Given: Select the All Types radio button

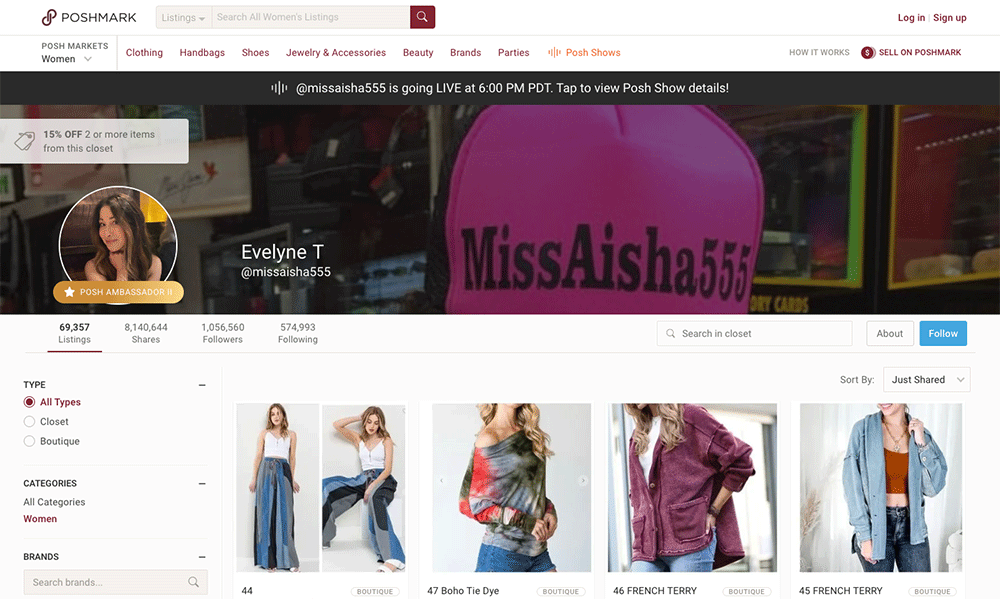Looking at the screenshot, I should [x=29, y=402].
